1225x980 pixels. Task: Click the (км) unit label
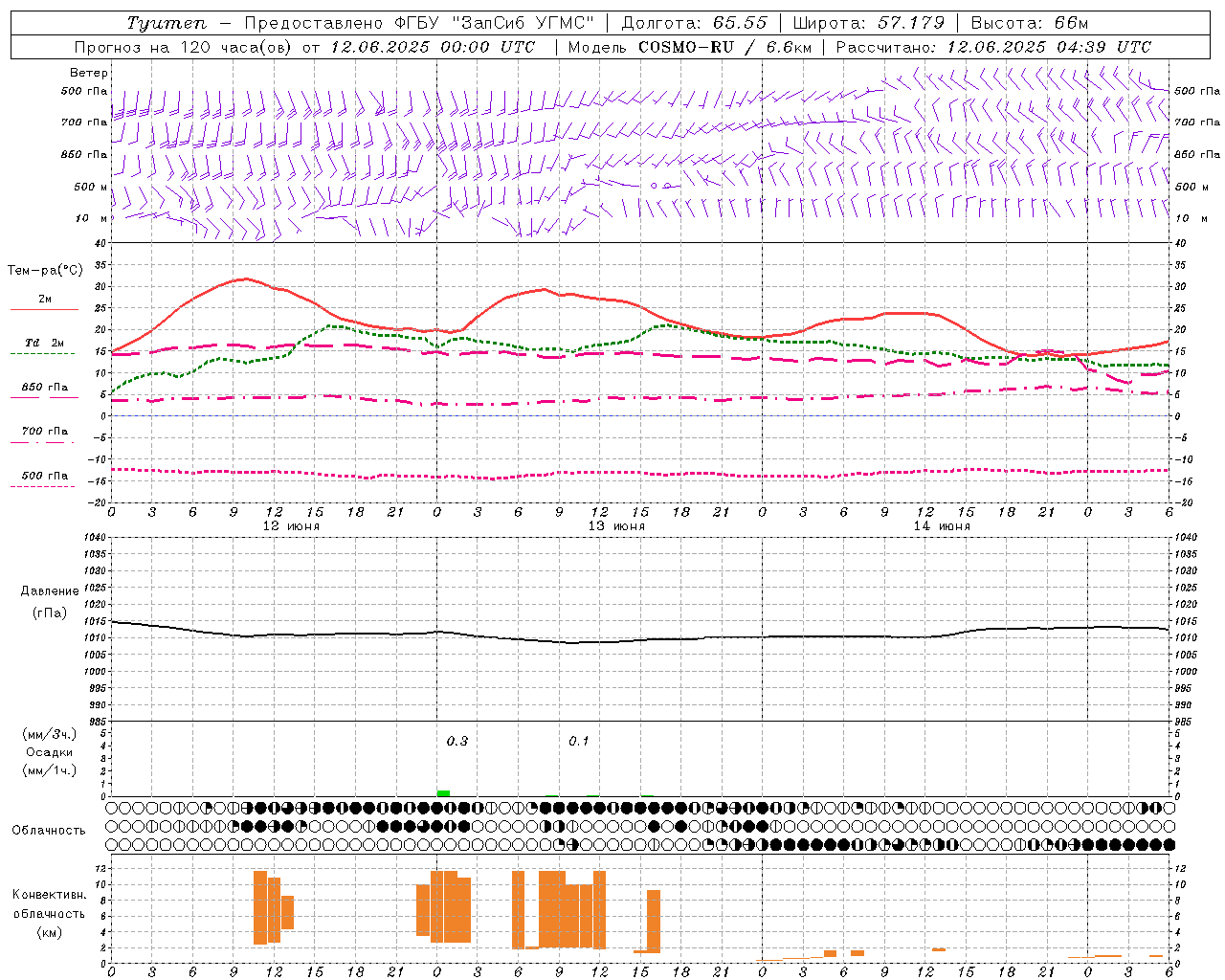pyautogui.click(x=50, y=932)
